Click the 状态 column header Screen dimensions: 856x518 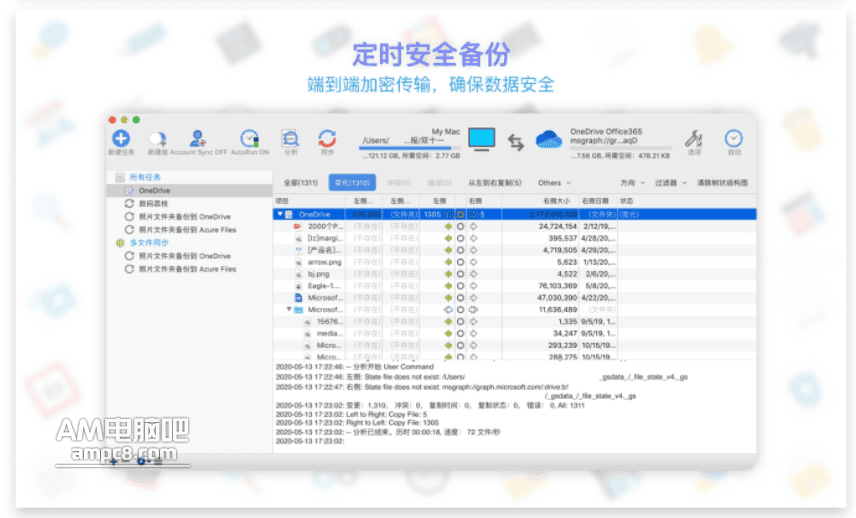[687, 201]
